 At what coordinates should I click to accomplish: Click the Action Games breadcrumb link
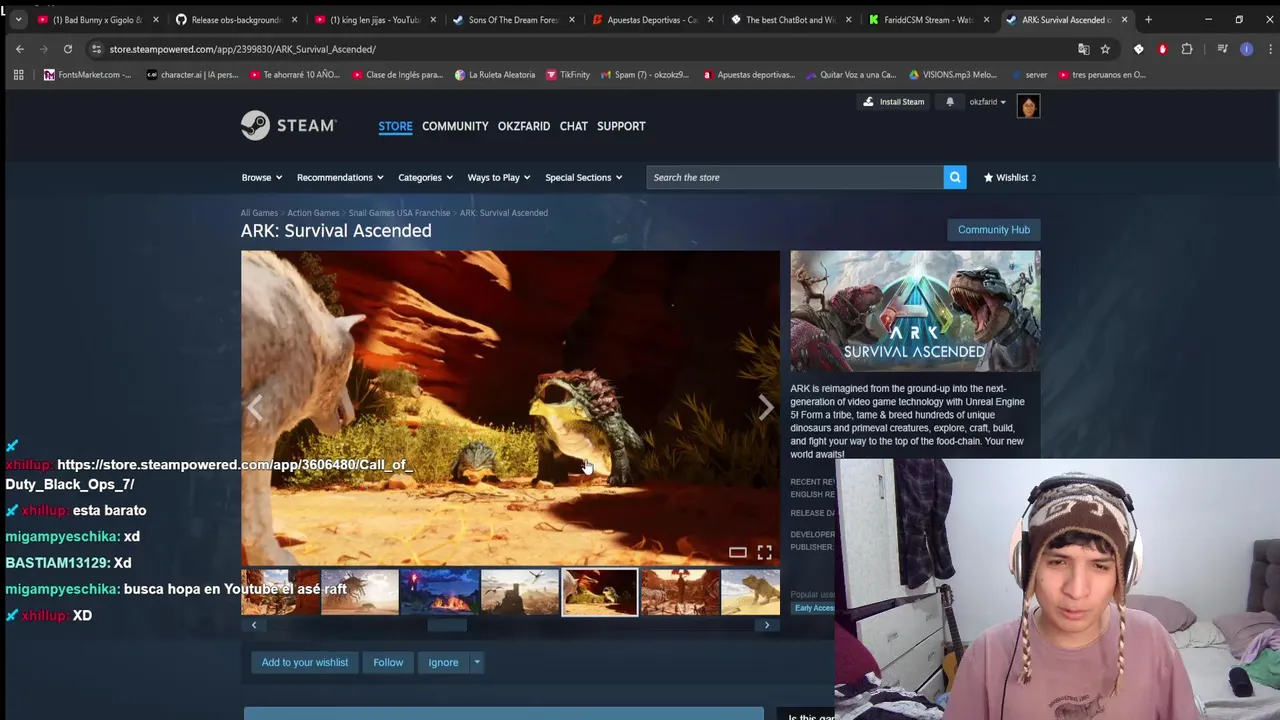point(313,213)
